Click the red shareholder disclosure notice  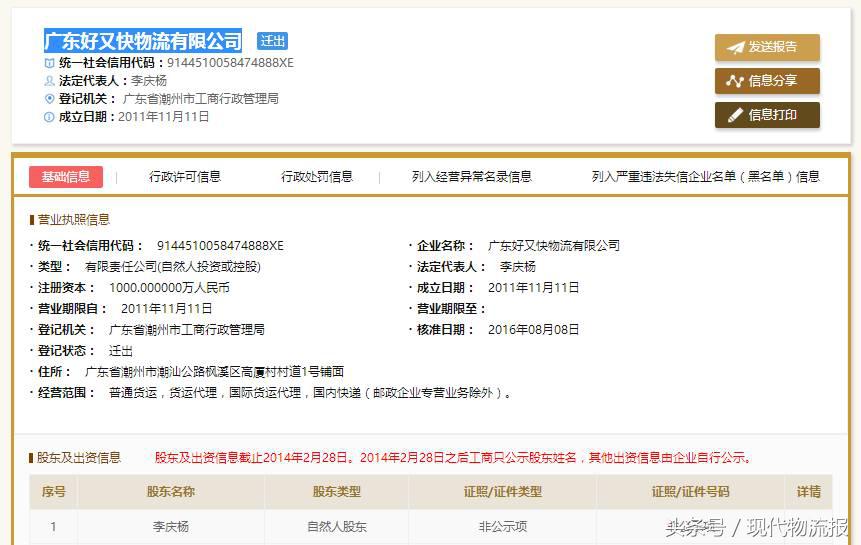coord(454,458)
